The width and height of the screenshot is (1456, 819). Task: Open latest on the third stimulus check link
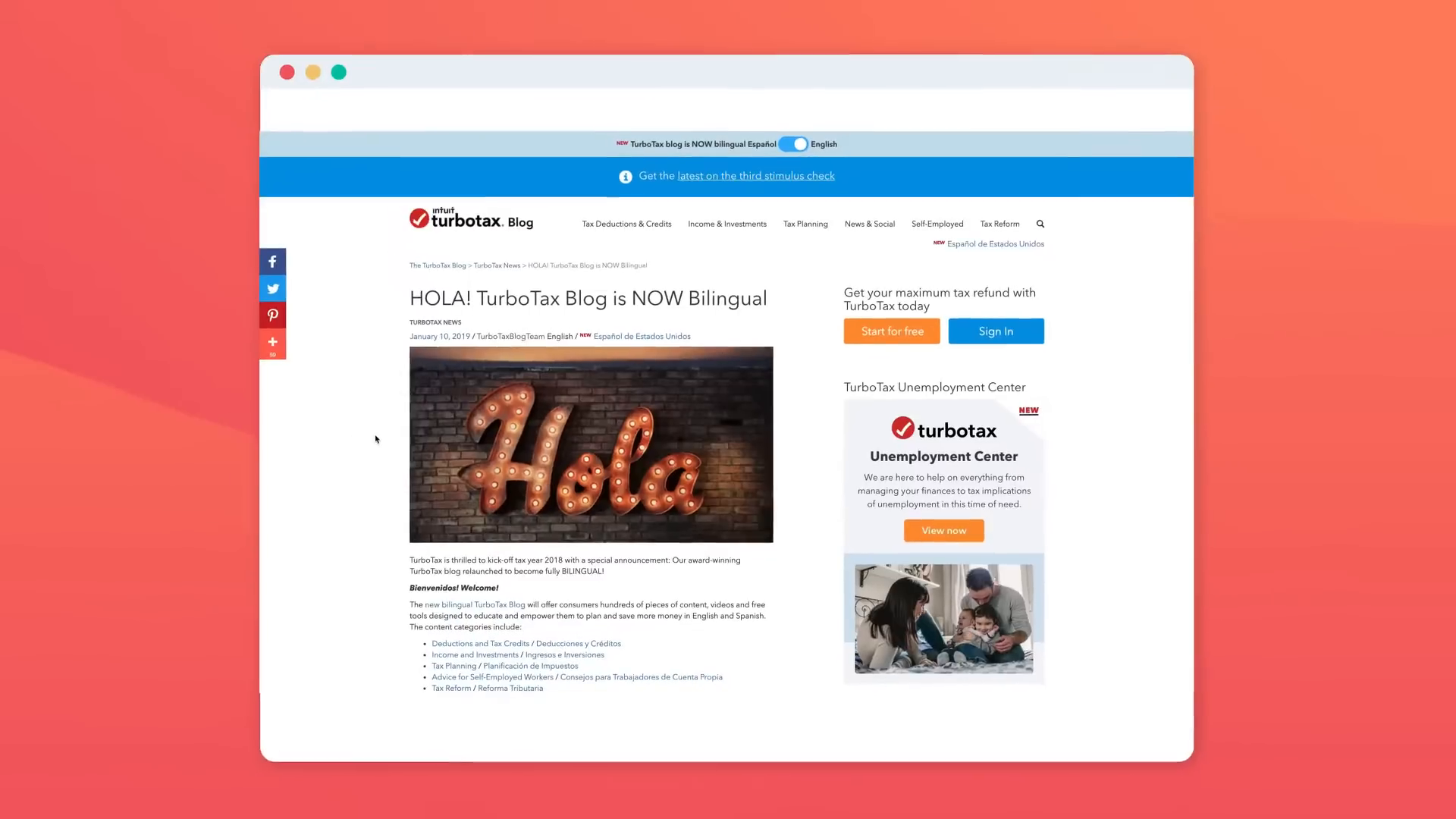point(756,176)
